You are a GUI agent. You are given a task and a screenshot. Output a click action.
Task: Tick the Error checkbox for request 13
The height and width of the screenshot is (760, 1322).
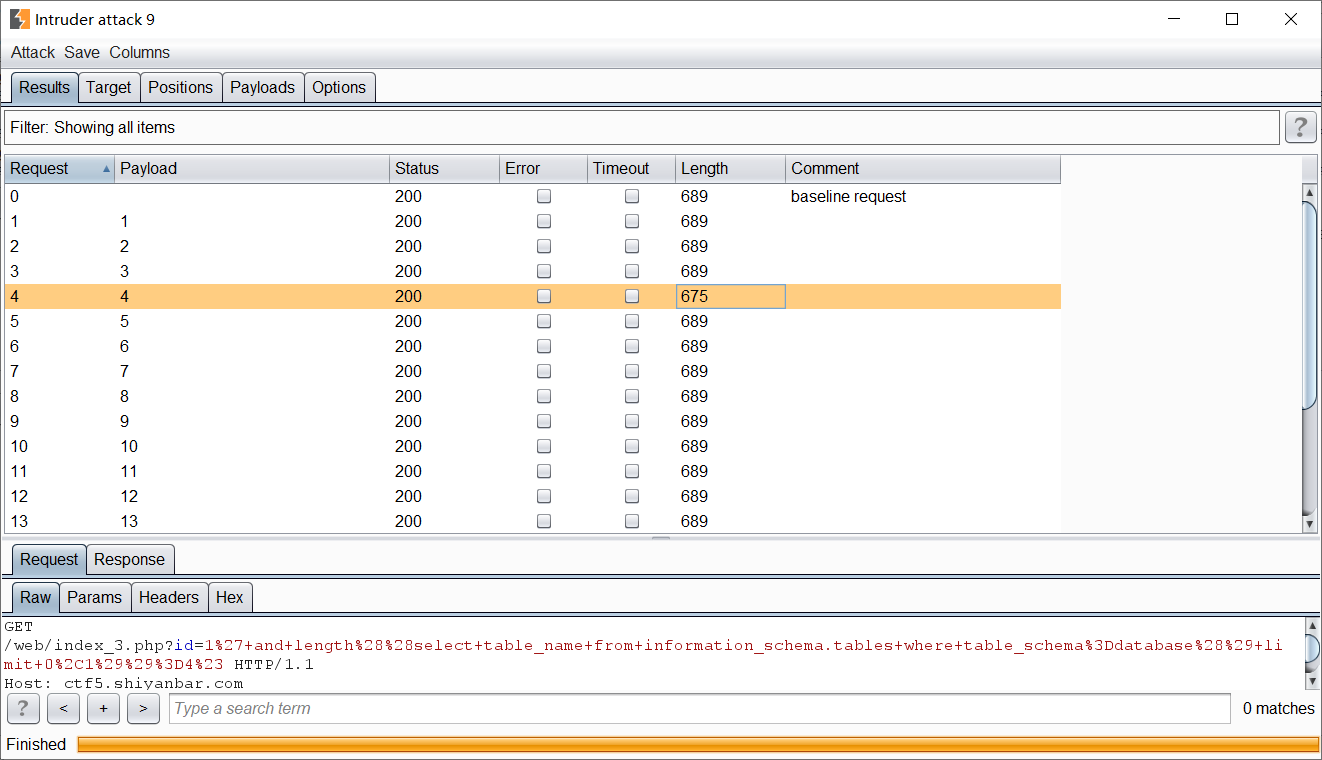click(544, 522)
